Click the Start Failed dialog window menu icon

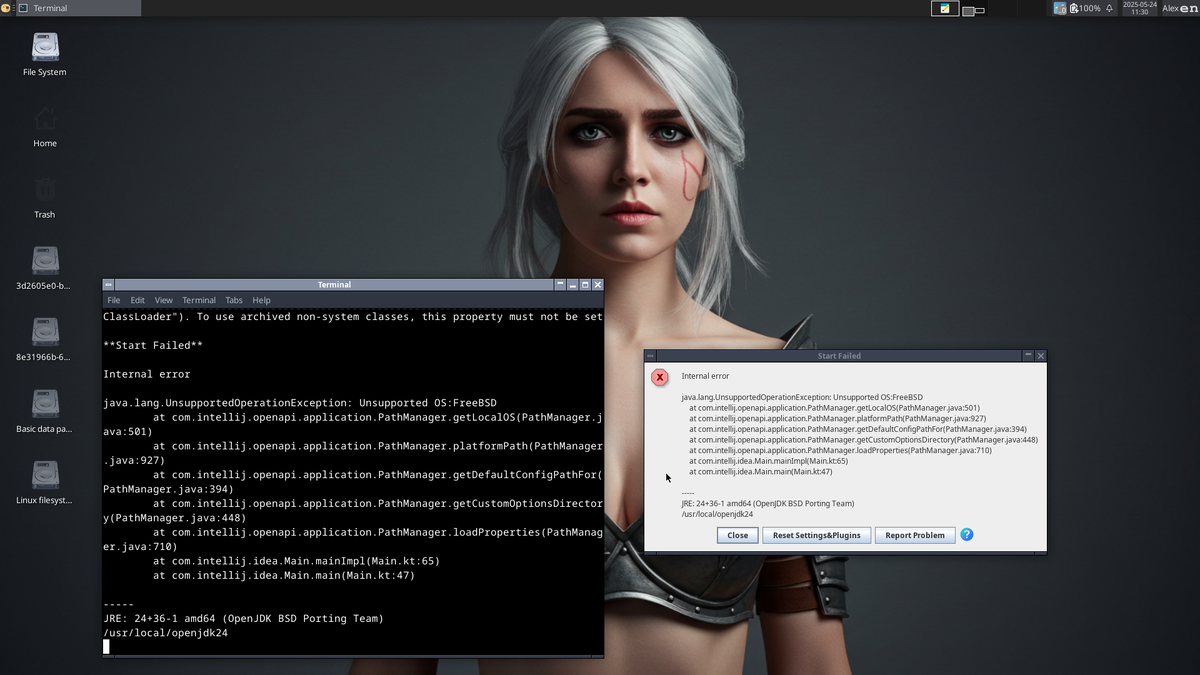(x=650, y=356)
